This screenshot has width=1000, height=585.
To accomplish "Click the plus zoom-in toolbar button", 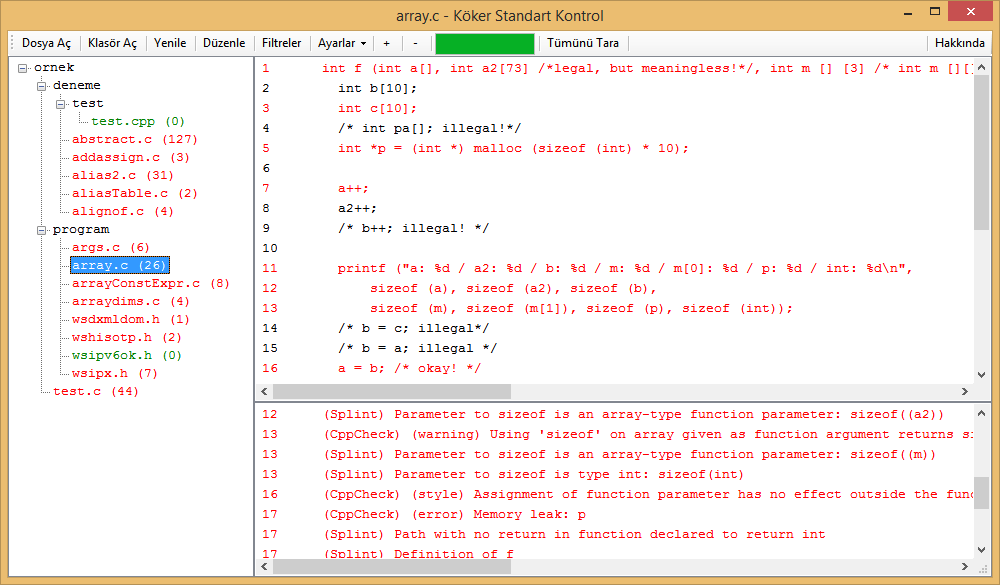I will click(386, 43).
